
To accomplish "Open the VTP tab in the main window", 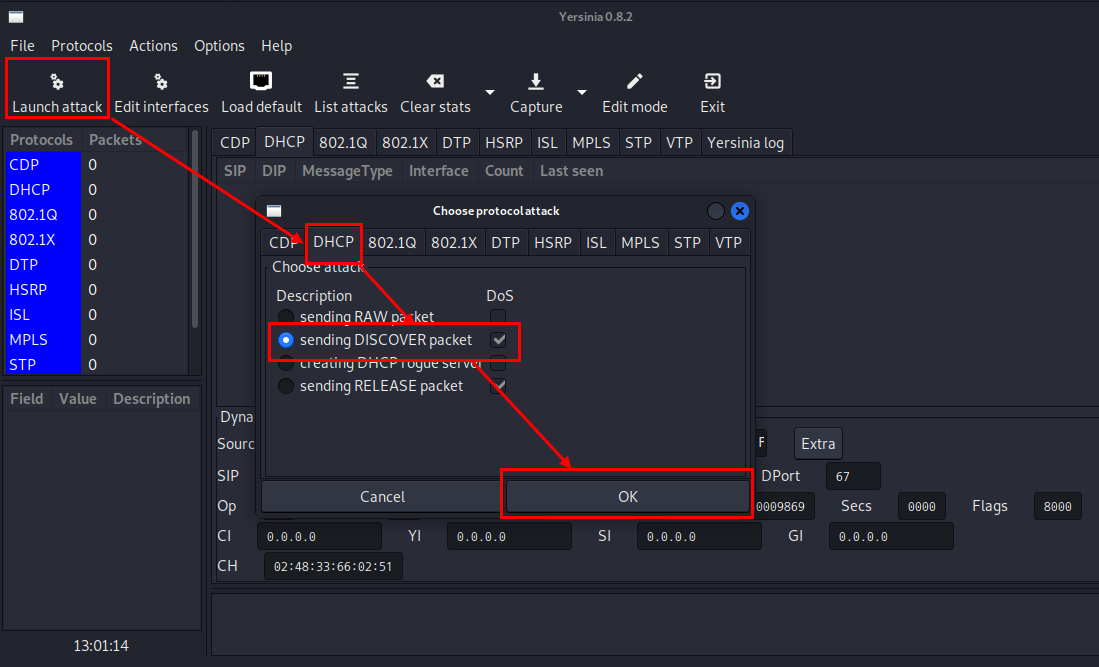I will 680,142.
